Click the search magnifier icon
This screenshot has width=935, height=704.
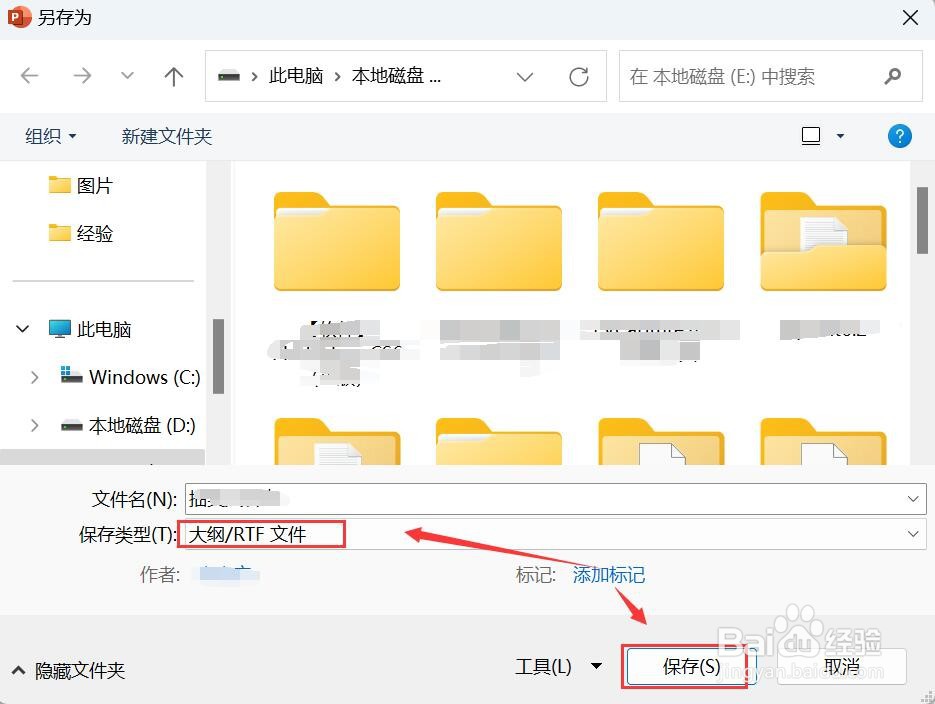893,76
